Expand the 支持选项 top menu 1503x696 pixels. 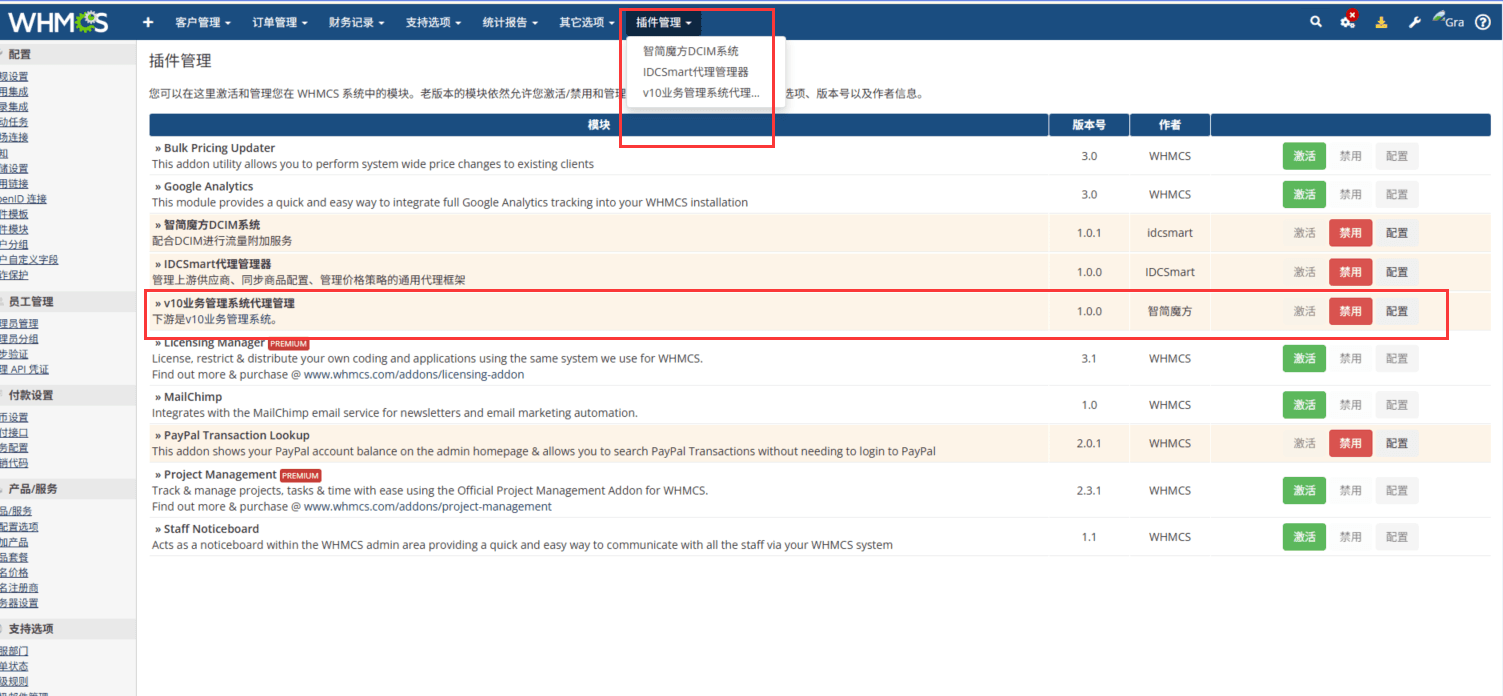point(434,22)
